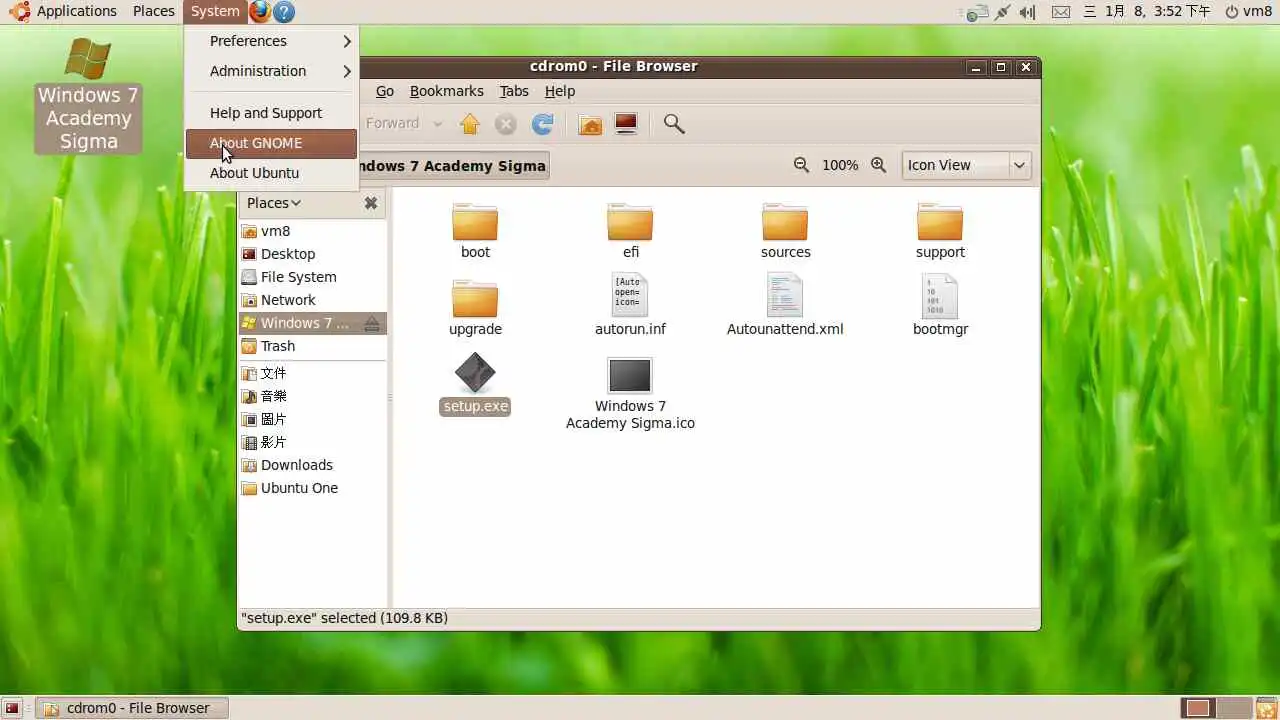The image size is (1280, 720).
Task: Click the first workspace in switcher
Action: pyautogui.click(x=1198, y=708)
